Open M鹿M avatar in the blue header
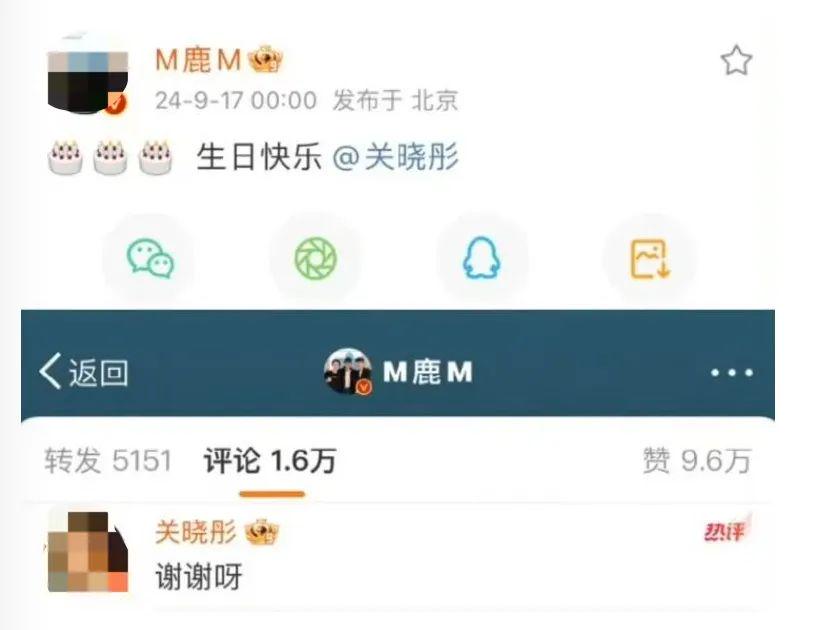This screenshot has height=630, width=830. 348,372
